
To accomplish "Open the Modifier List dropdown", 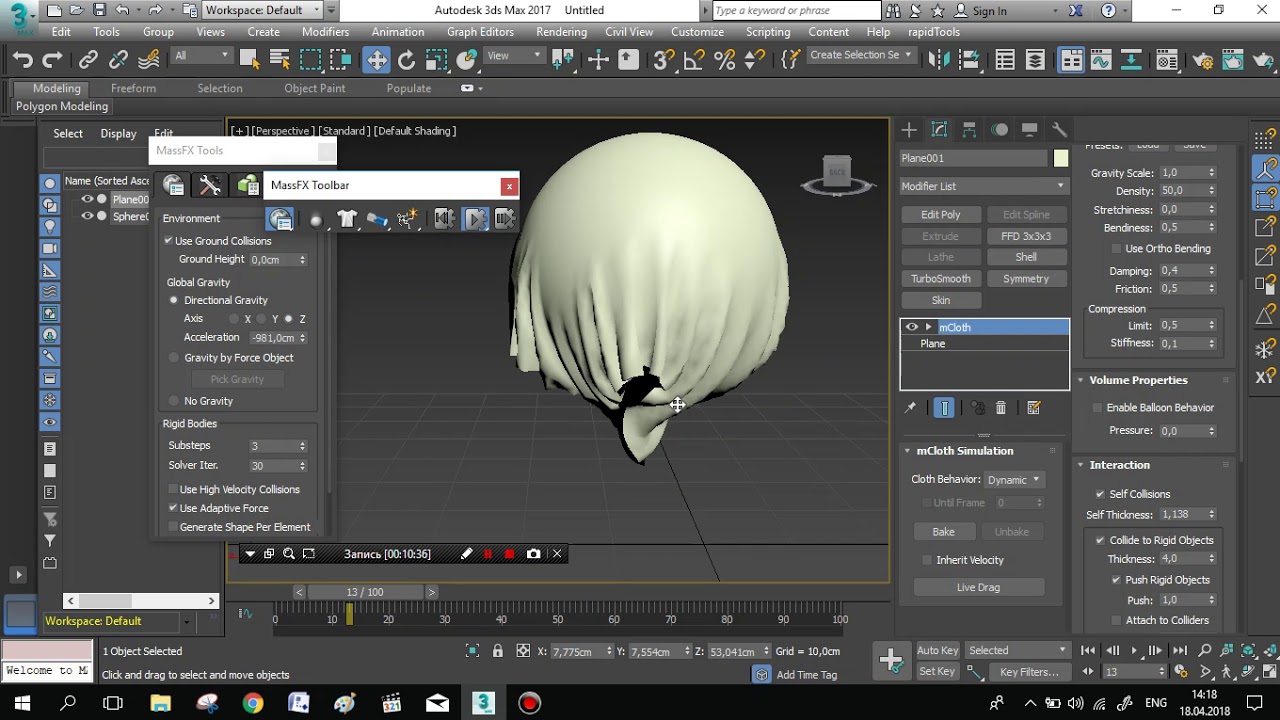I will 984,186.
